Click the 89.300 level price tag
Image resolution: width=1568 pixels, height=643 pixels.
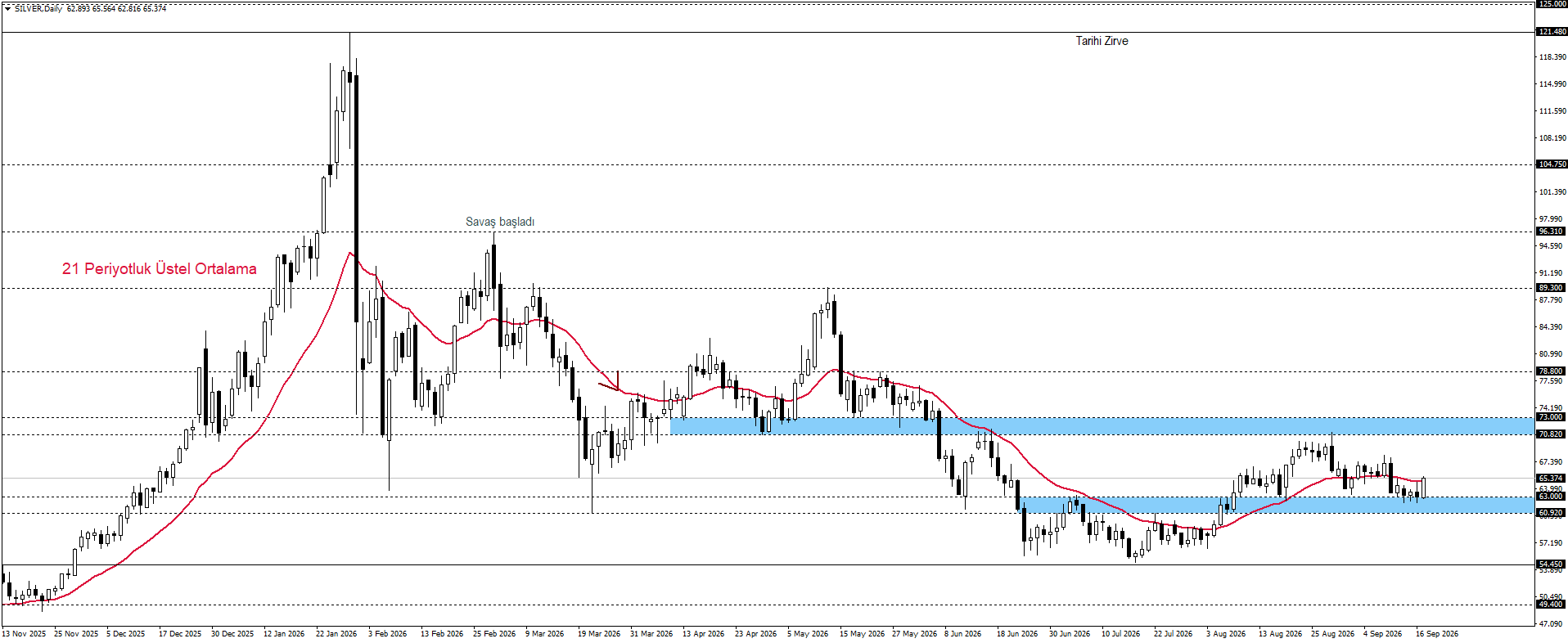point(1551,288)
